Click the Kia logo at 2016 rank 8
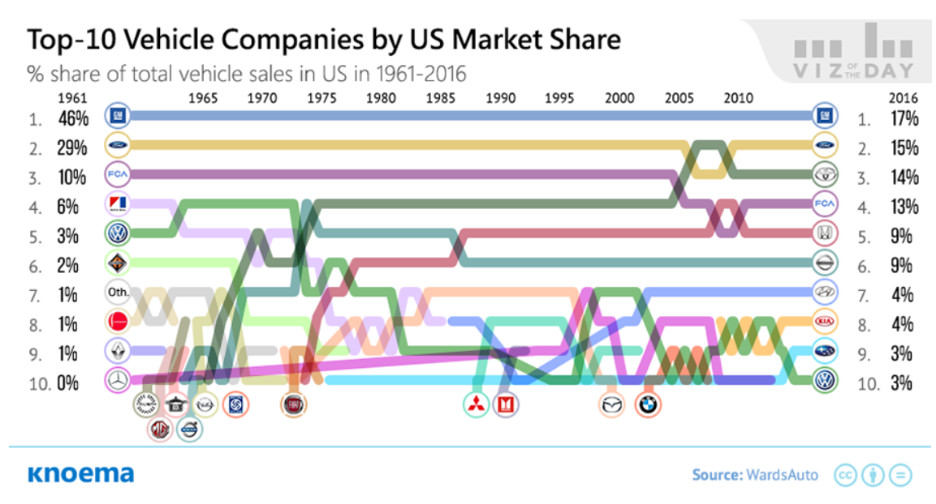The width and height of the screenshot is (936, 504). coord(825,321)
